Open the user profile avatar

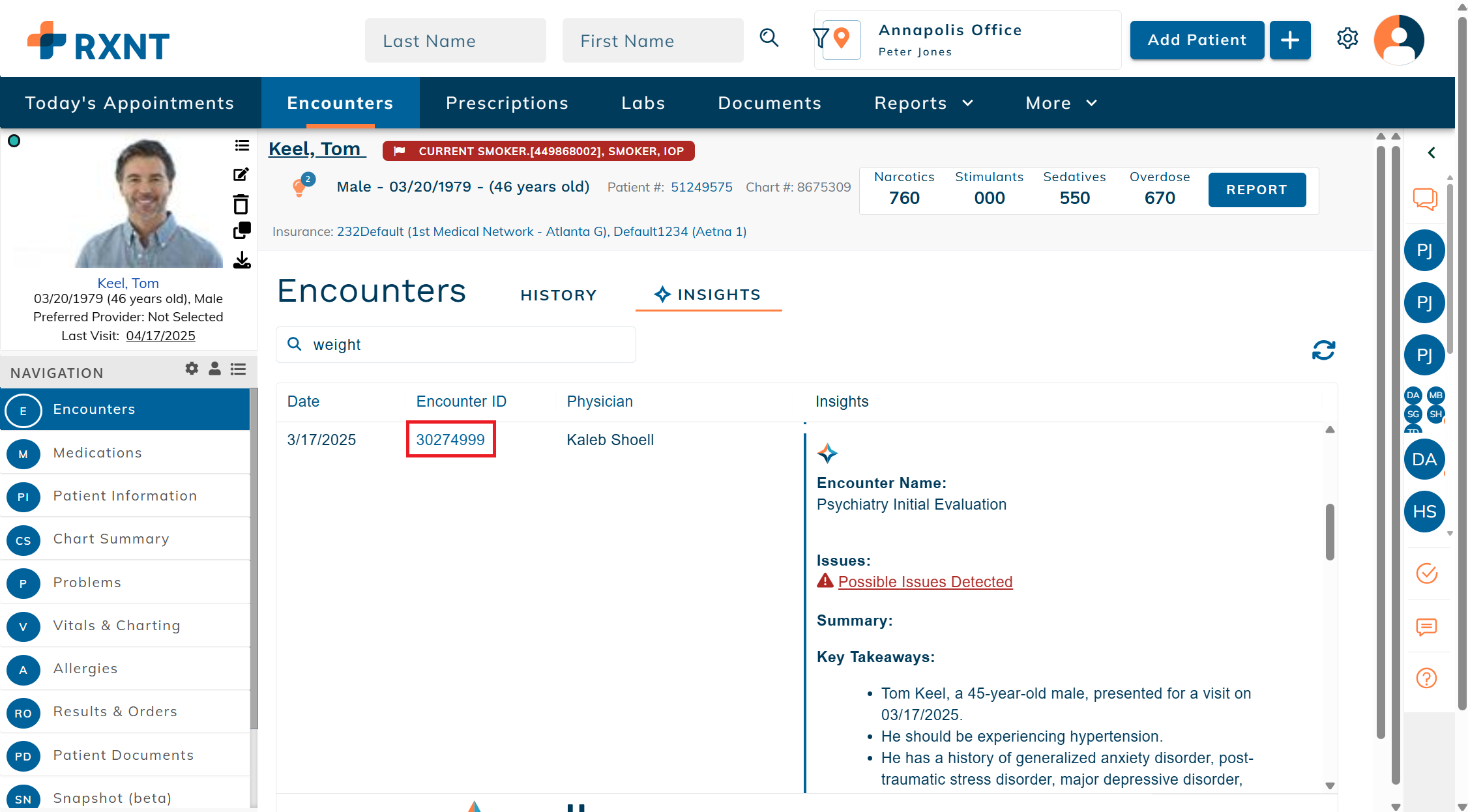coord(1399,39)
